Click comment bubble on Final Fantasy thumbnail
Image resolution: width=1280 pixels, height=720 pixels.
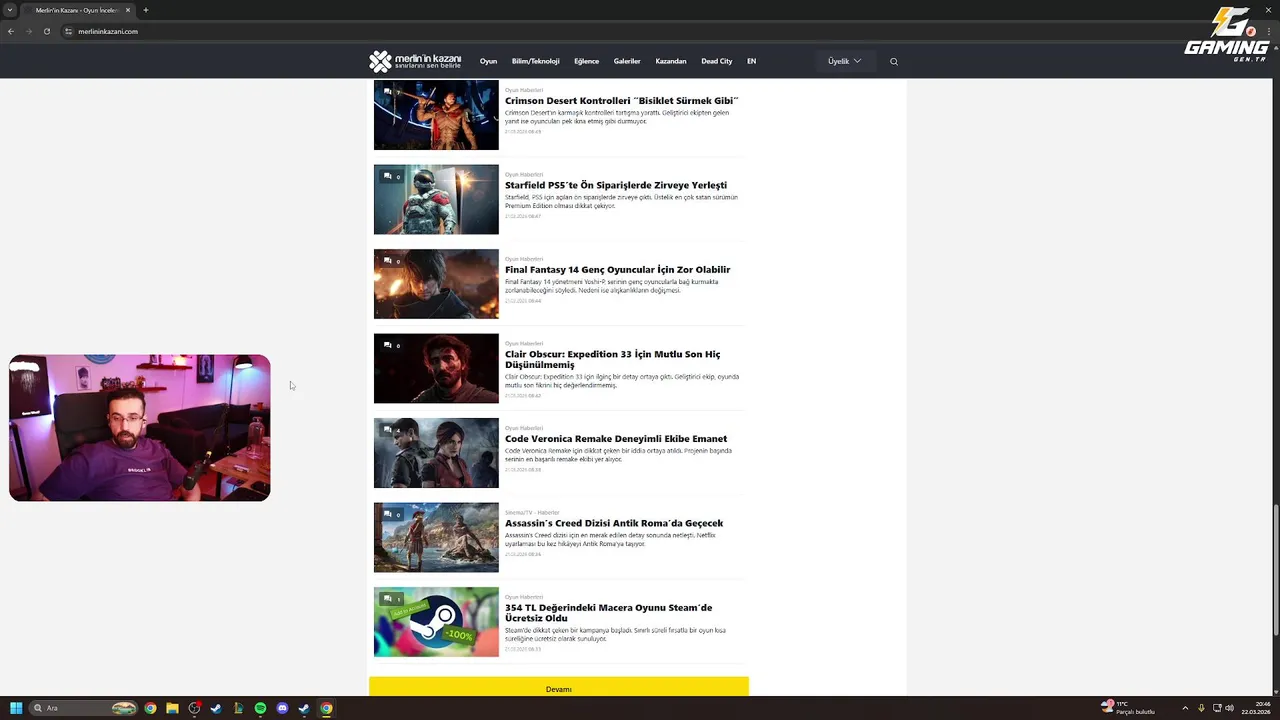(388, 261)
